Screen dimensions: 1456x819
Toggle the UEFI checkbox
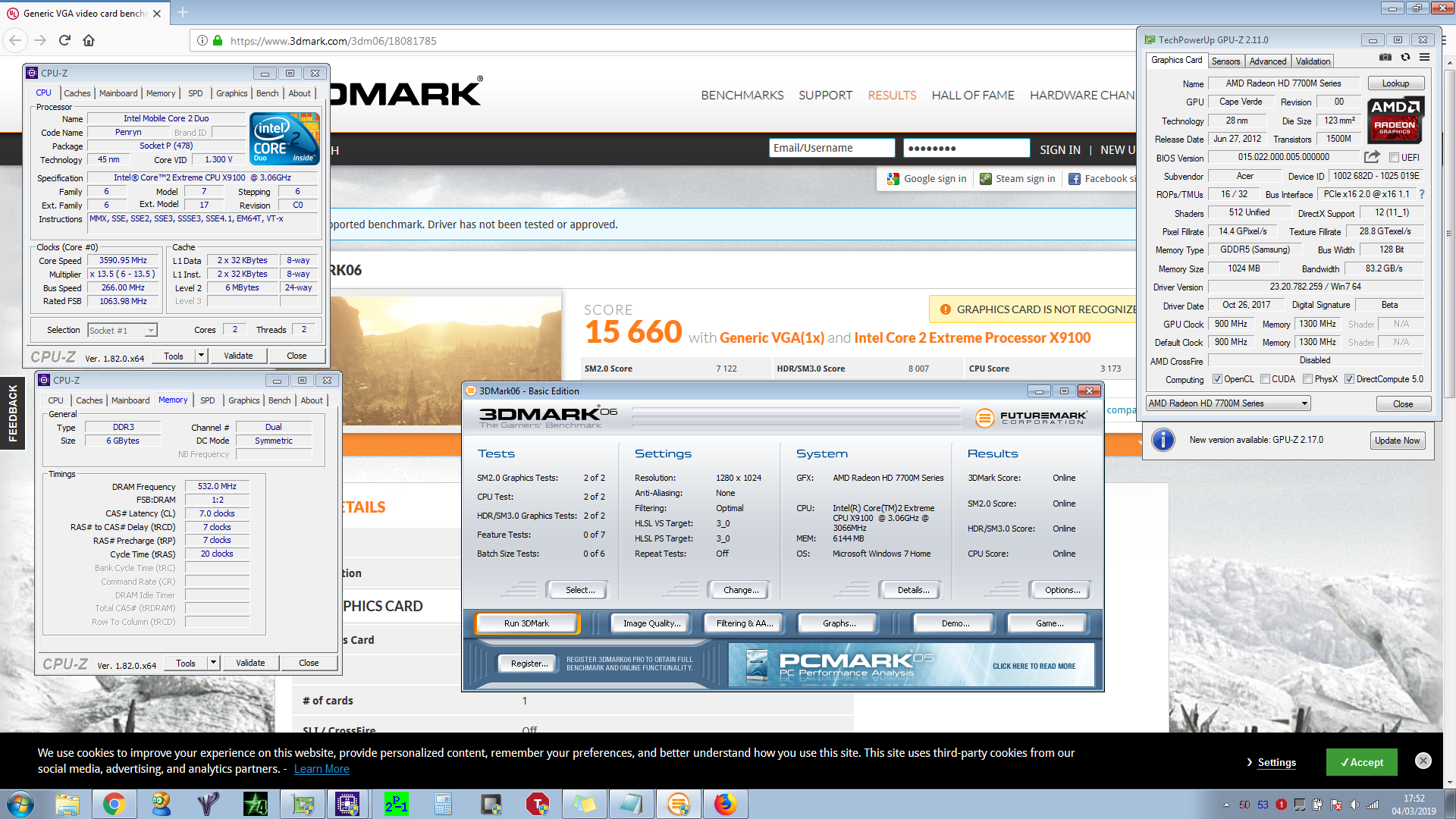pyautogui.click(x=1394, y=158)
